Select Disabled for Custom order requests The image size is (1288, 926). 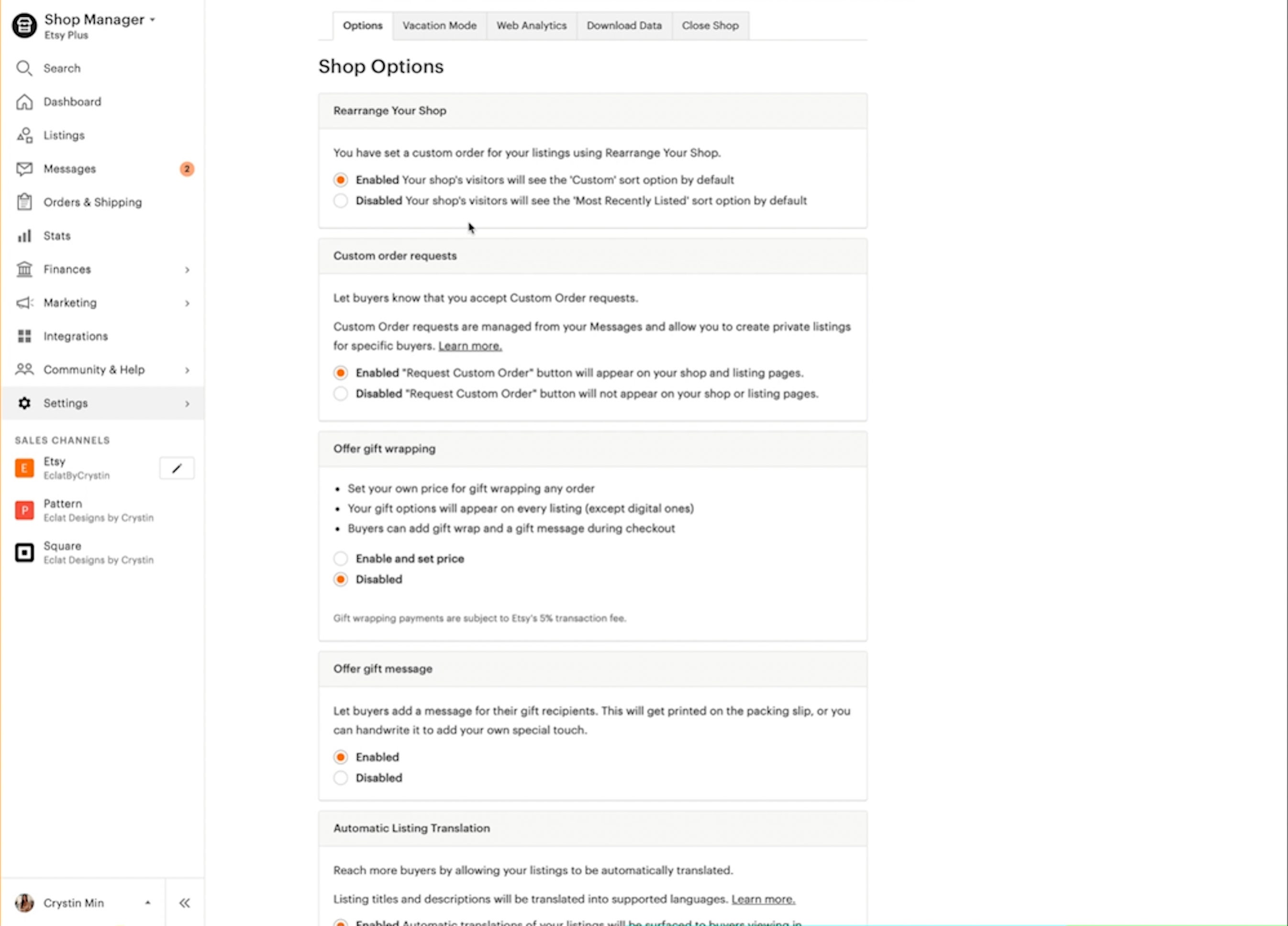pos(340,394)
